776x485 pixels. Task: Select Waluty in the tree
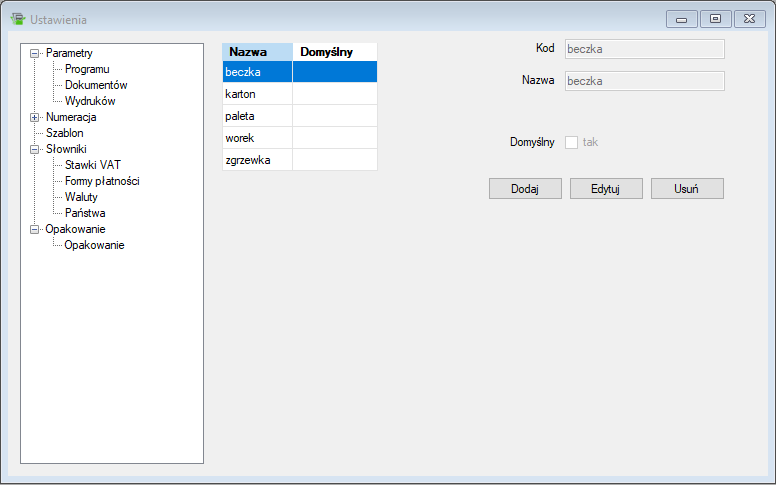[x=81, y=197]
